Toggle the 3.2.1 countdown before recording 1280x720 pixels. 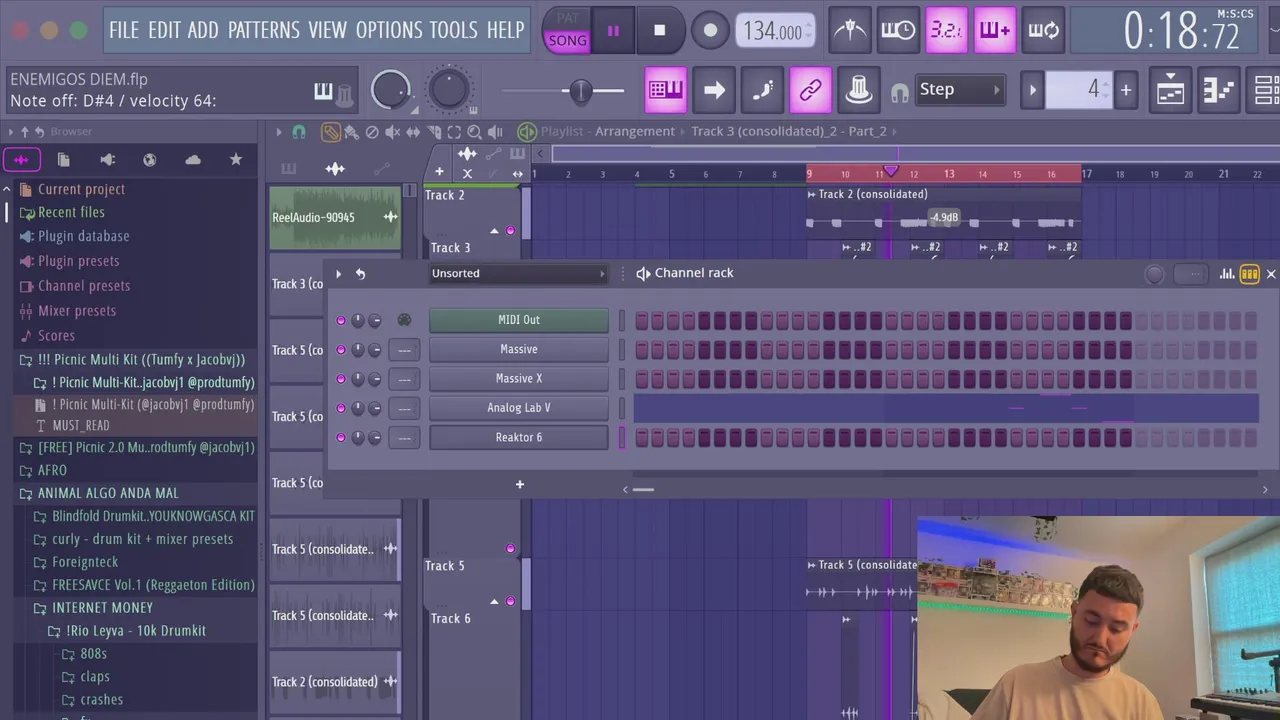tap(946, 30)
